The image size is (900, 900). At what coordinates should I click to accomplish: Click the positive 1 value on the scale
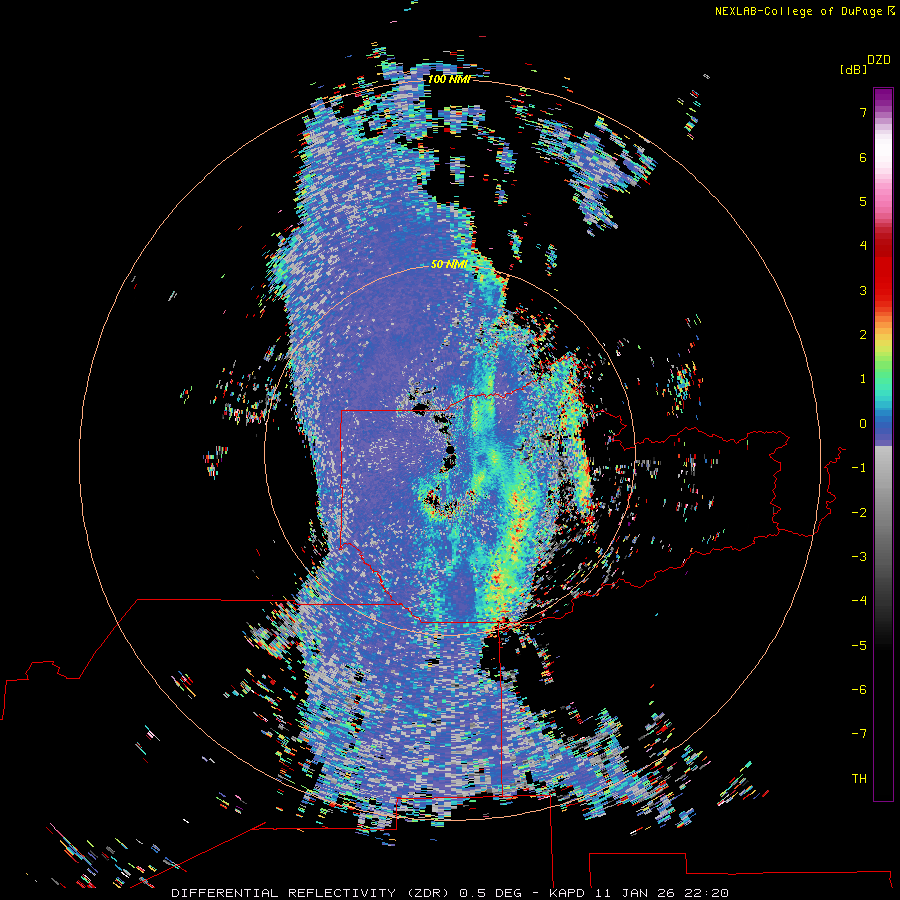tap(863, 379)
